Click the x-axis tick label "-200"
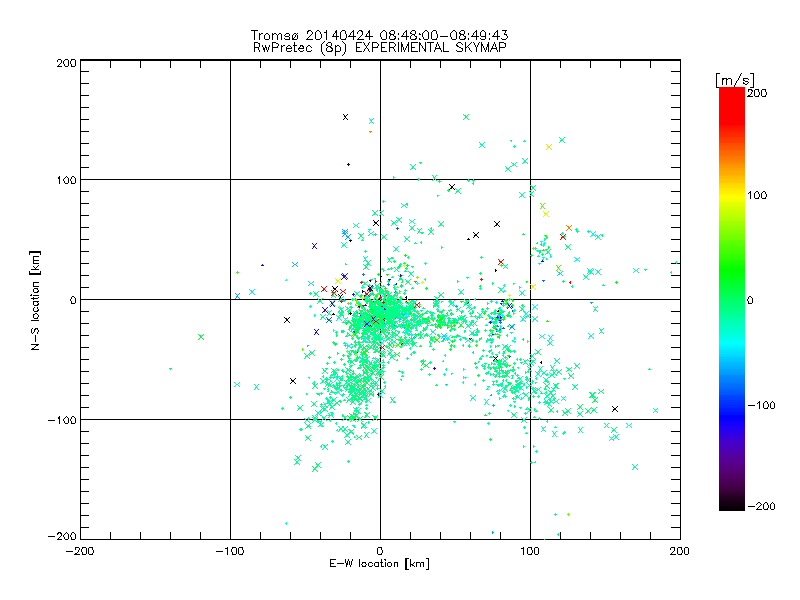Viewport: 800px width, 600px height. tap(80, 551)
